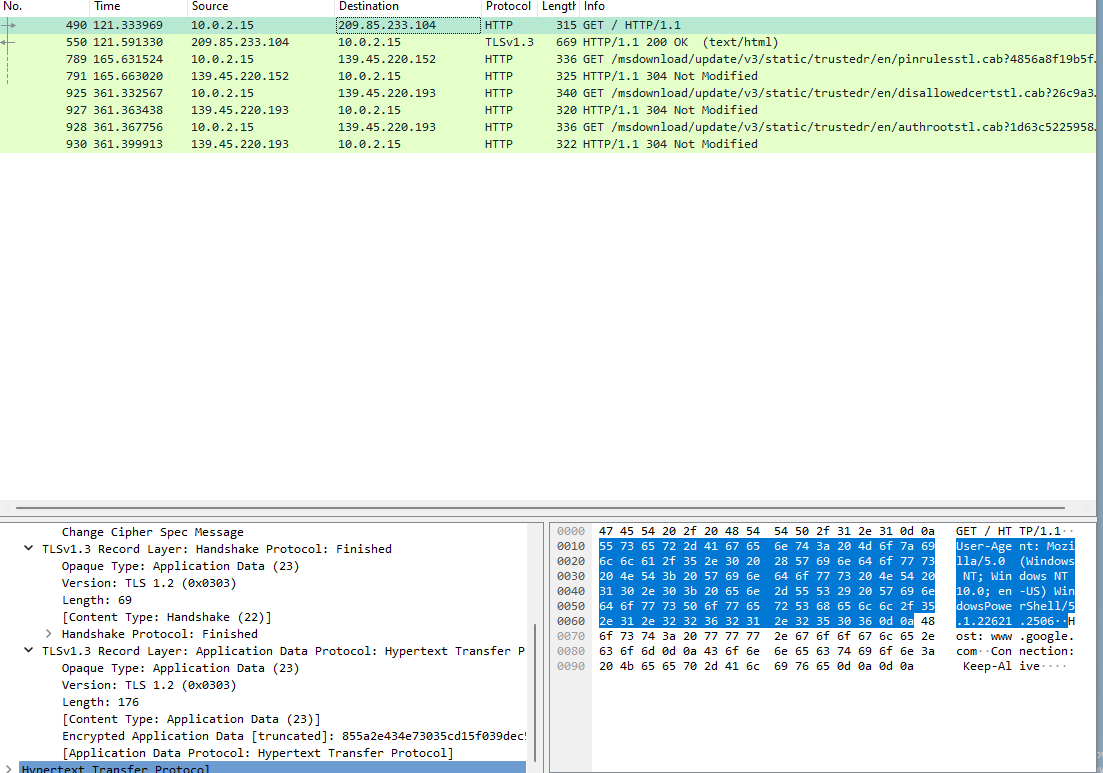Select packet 928 requesting authrootstl.cab
Image resolution: width=1103 pixels, height=773 pixels.
548,127
